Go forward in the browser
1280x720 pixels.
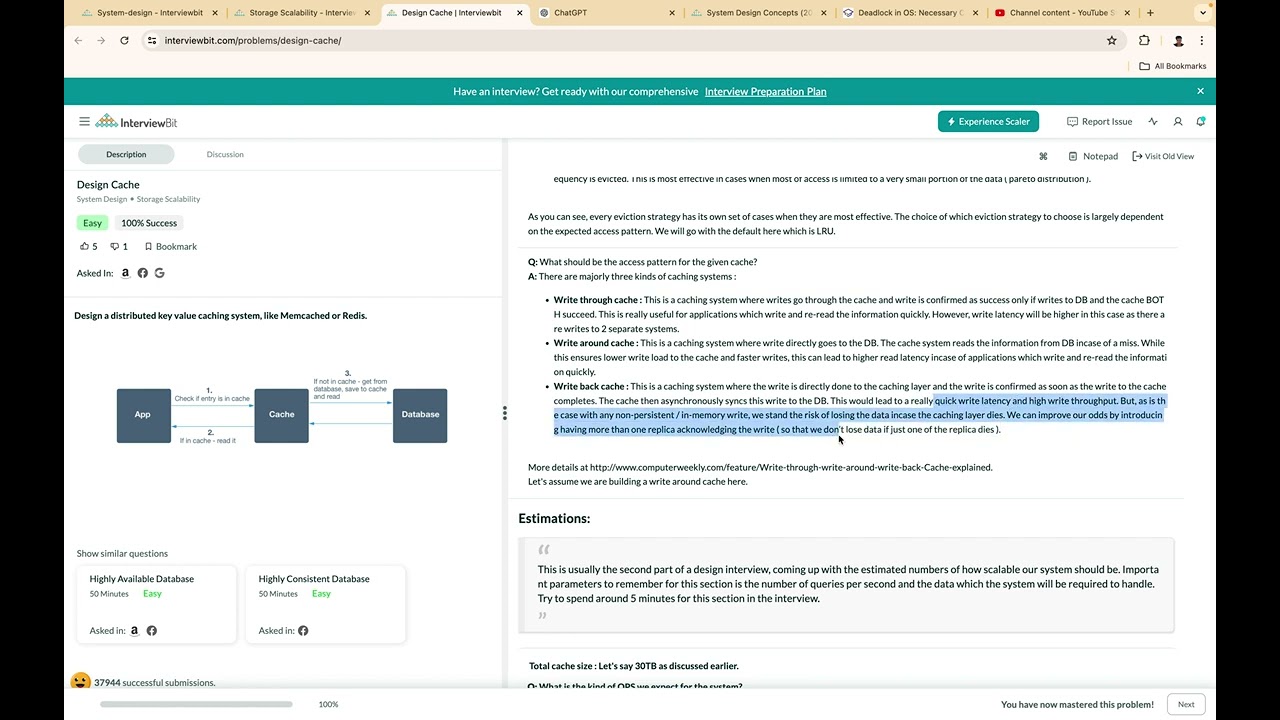pyautogui.click(x=101, y=40)
